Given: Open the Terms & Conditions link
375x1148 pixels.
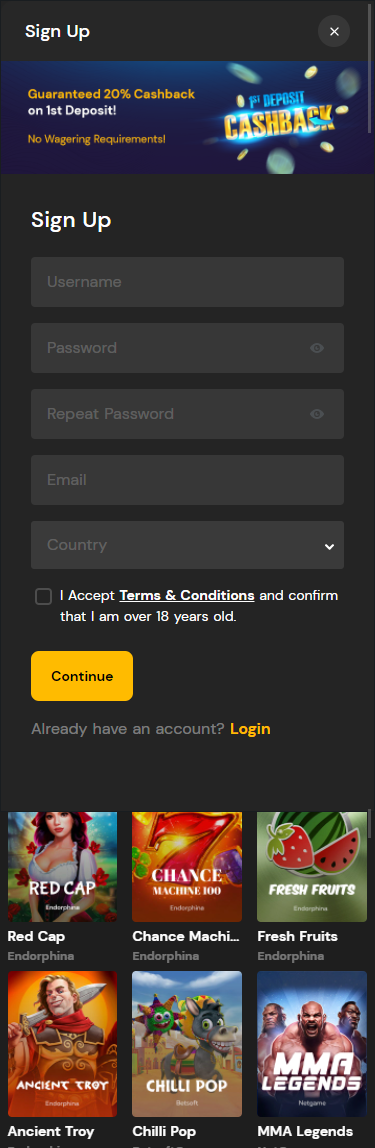Looking at the screenshot, I should [187, 595].
